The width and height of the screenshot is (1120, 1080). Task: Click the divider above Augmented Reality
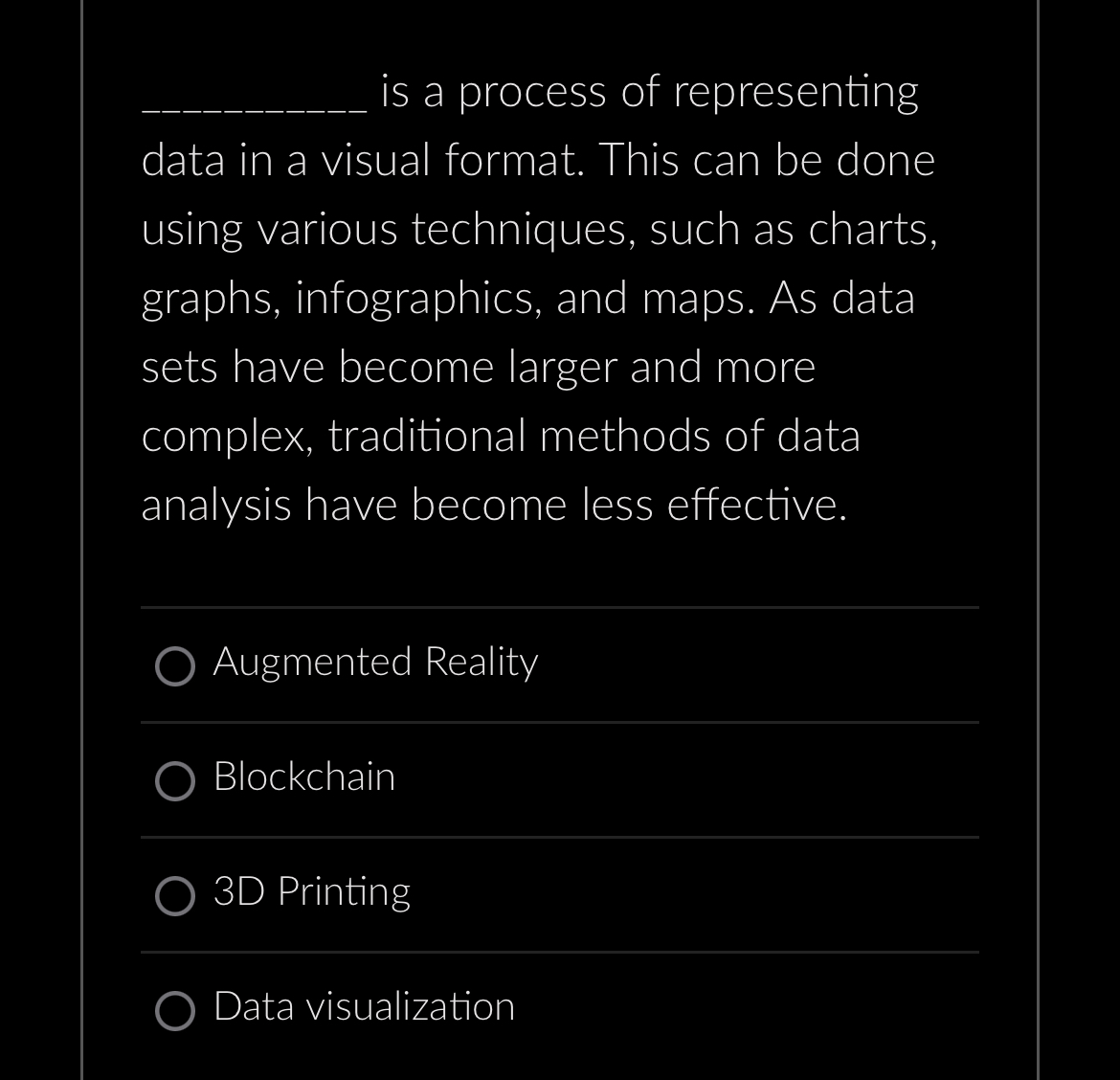(x=560, y=607)
